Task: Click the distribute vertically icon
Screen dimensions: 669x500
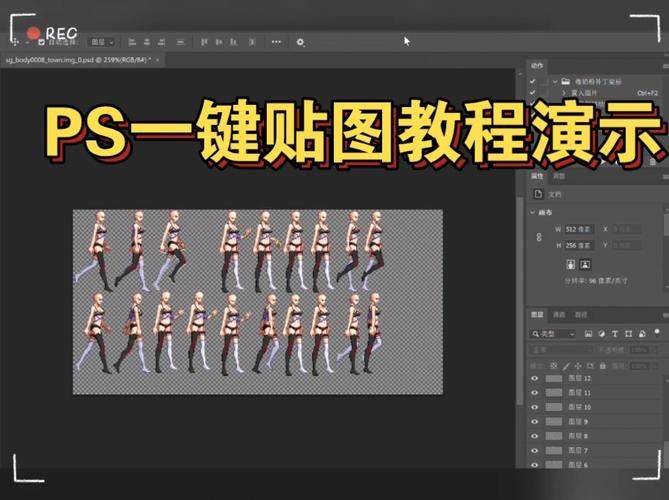Action: click(x=180, y=42)
